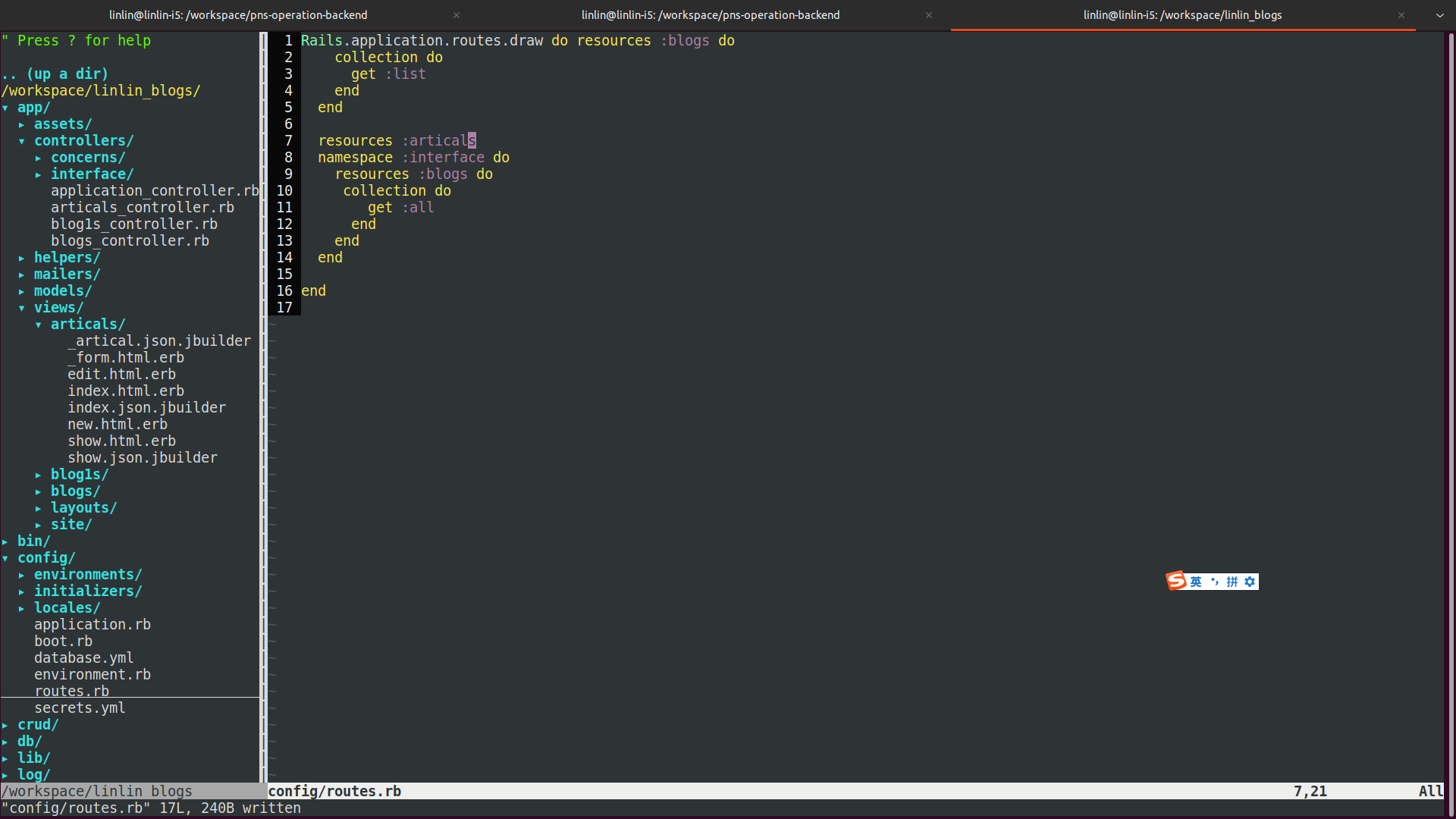Collapse the controllers/ folder arrow
The width and height of the screenshot is (1456, 819).
tap(22, 141)
